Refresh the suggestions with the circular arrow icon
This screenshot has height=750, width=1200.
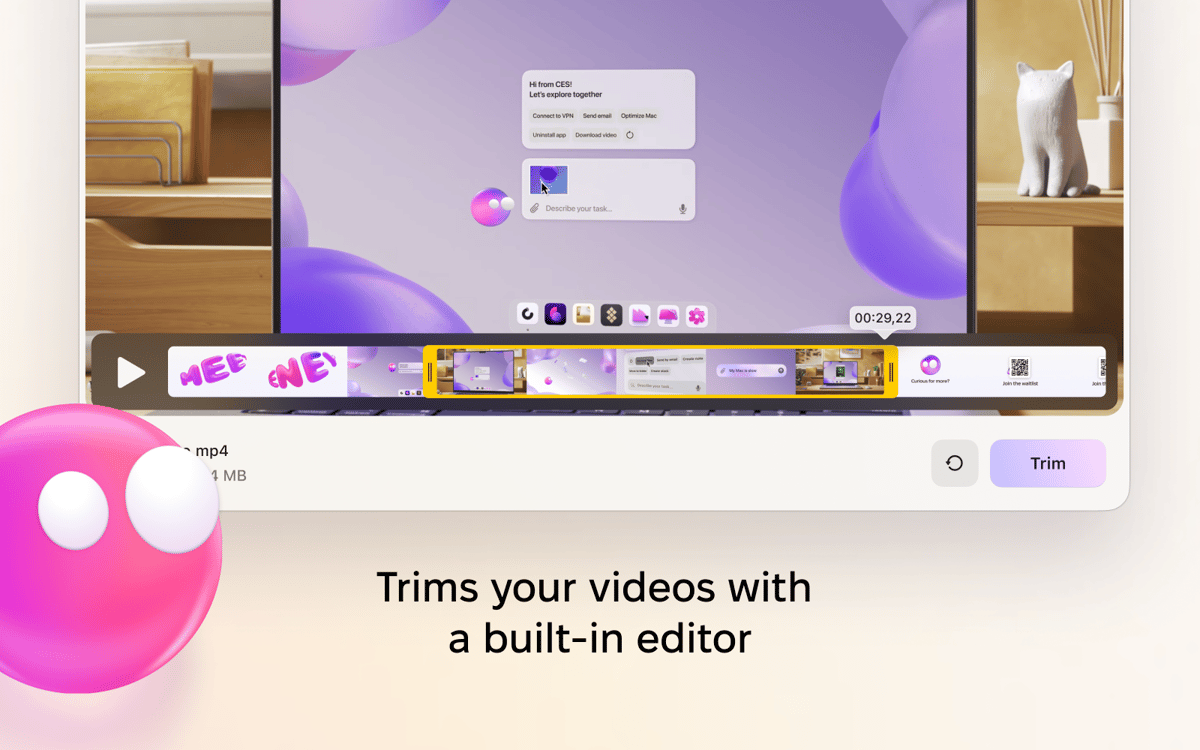[630, 135]
